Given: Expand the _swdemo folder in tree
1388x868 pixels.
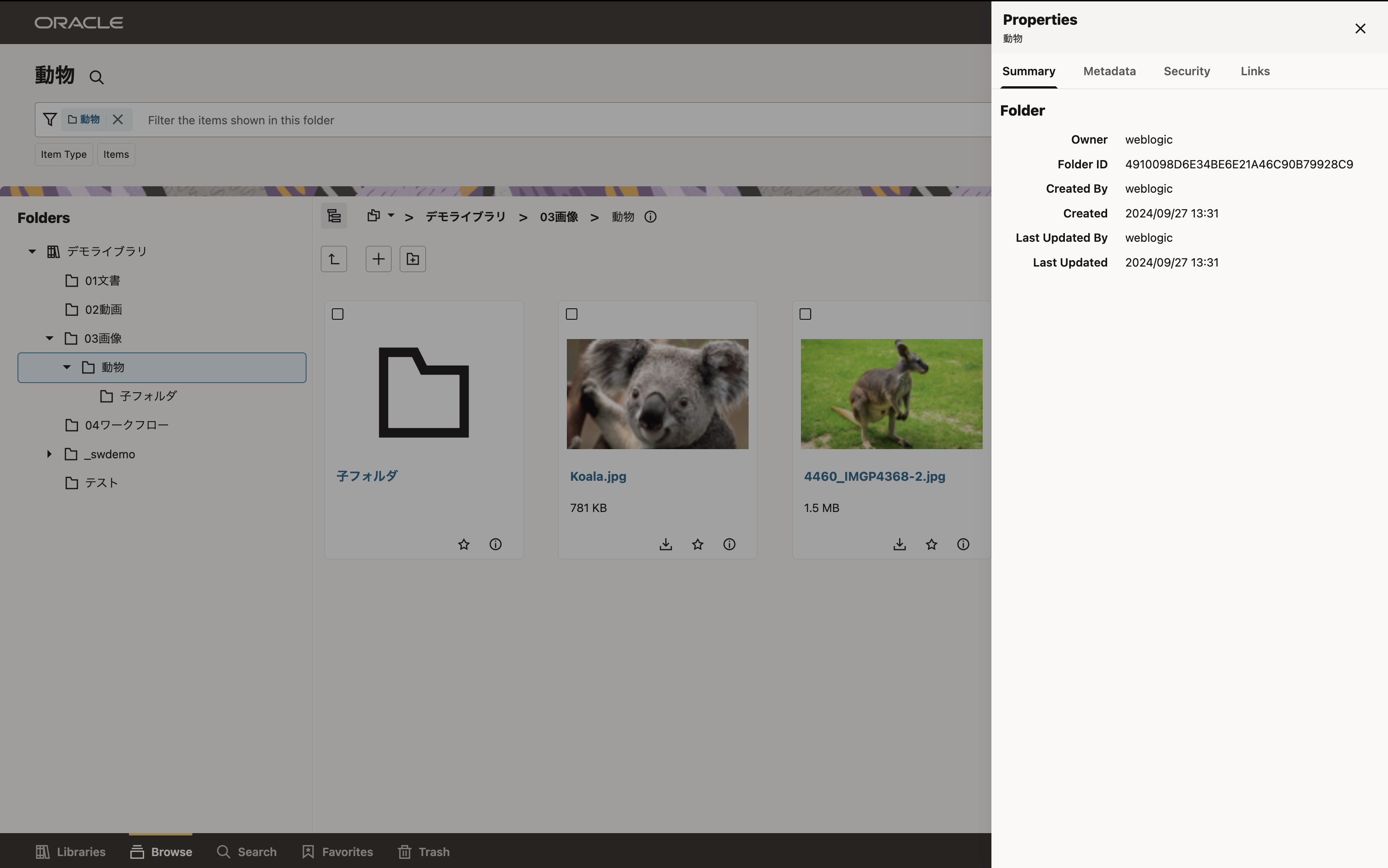Looking at the screenshot, I should [50, 454].
